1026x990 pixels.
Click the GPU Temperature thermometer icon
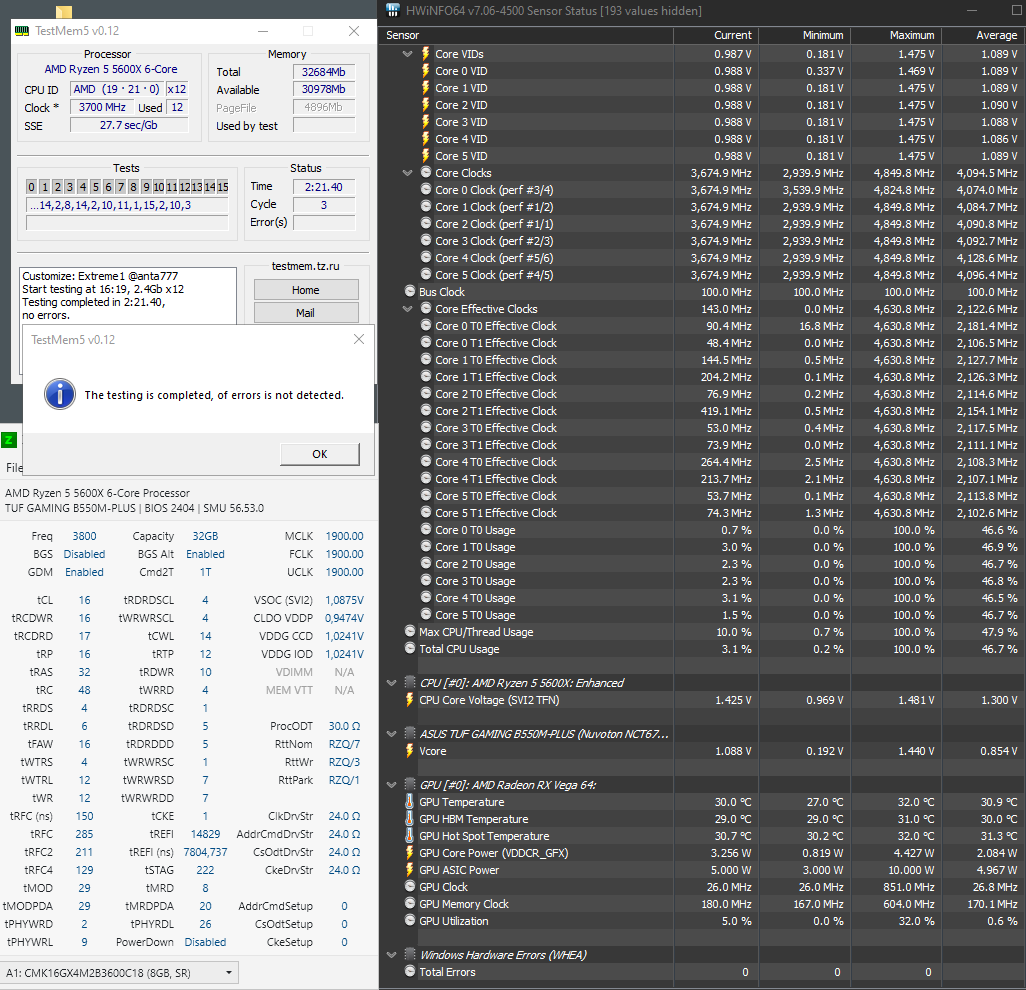click(x=410, y=802)
